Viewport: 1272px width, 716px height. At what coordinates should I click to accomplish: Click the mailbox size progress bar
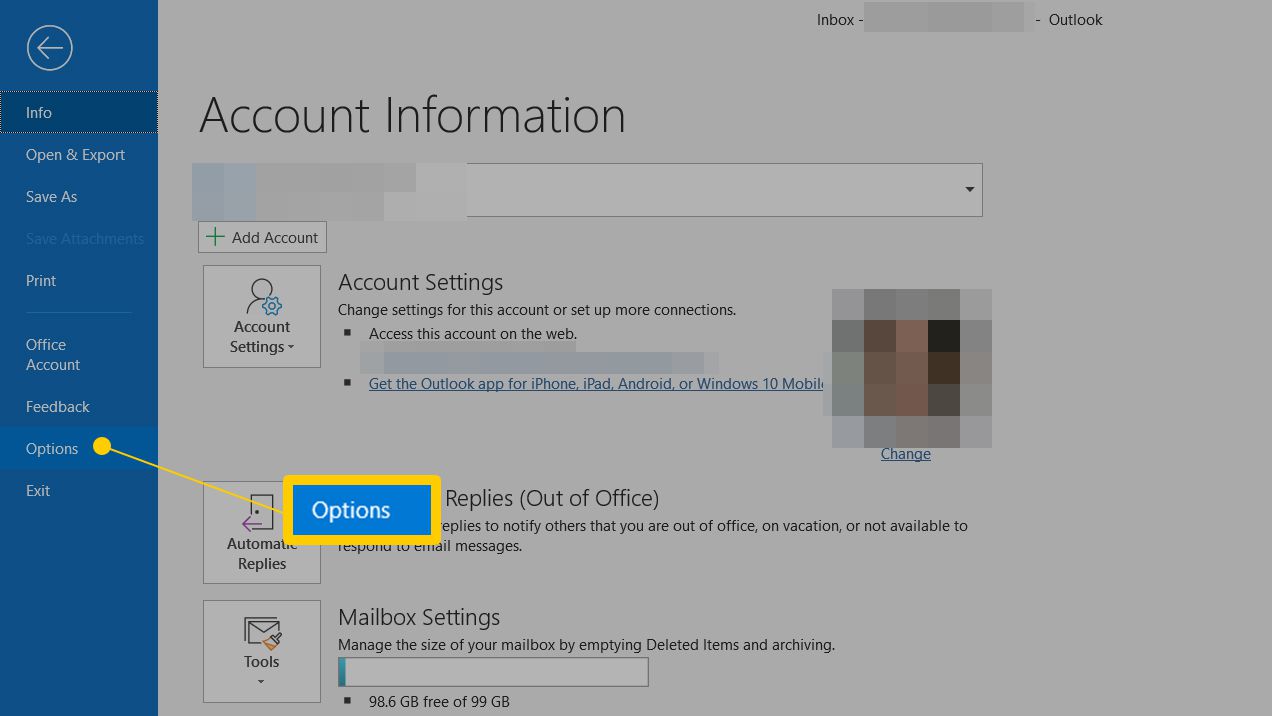[x=493, y=672]
